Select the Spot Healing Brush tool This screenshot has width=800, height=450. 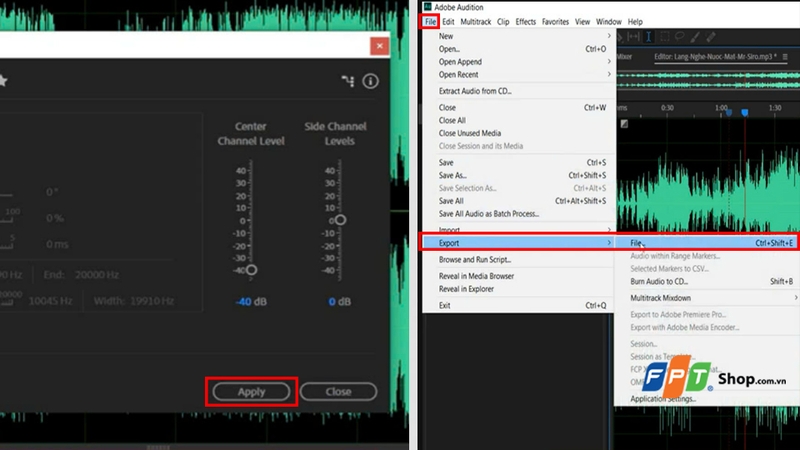(x=711, y=37)
